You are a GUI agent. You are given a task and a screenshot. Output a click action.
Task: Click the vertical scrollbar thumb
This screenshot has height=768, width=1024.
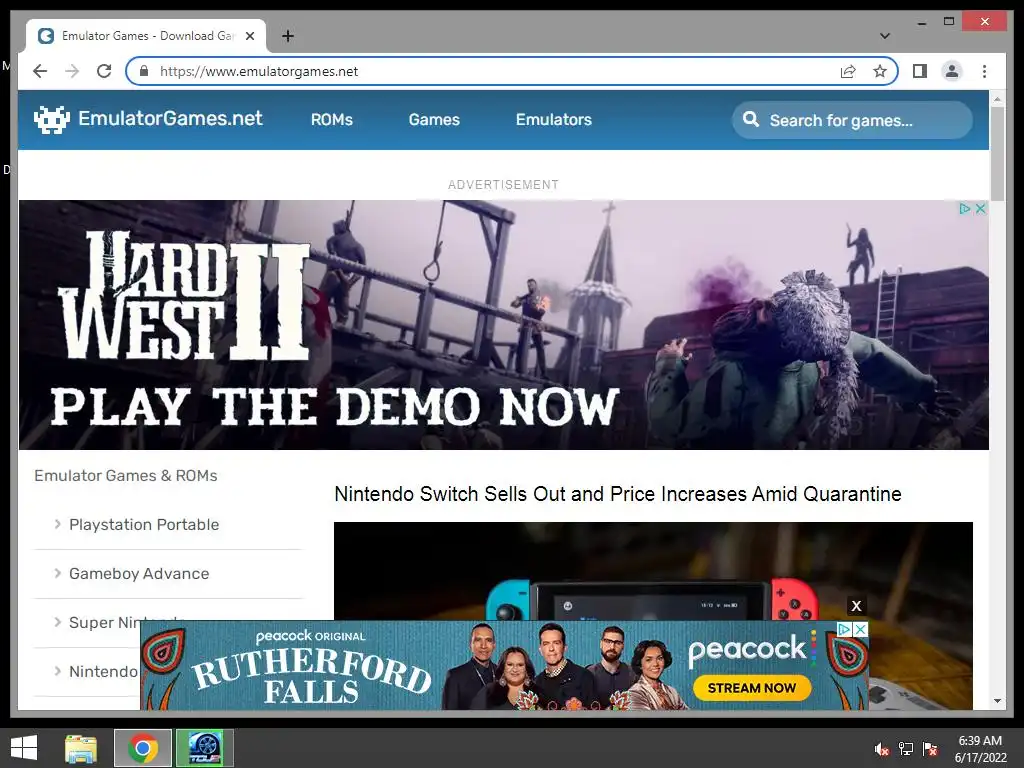coord(997,153)
